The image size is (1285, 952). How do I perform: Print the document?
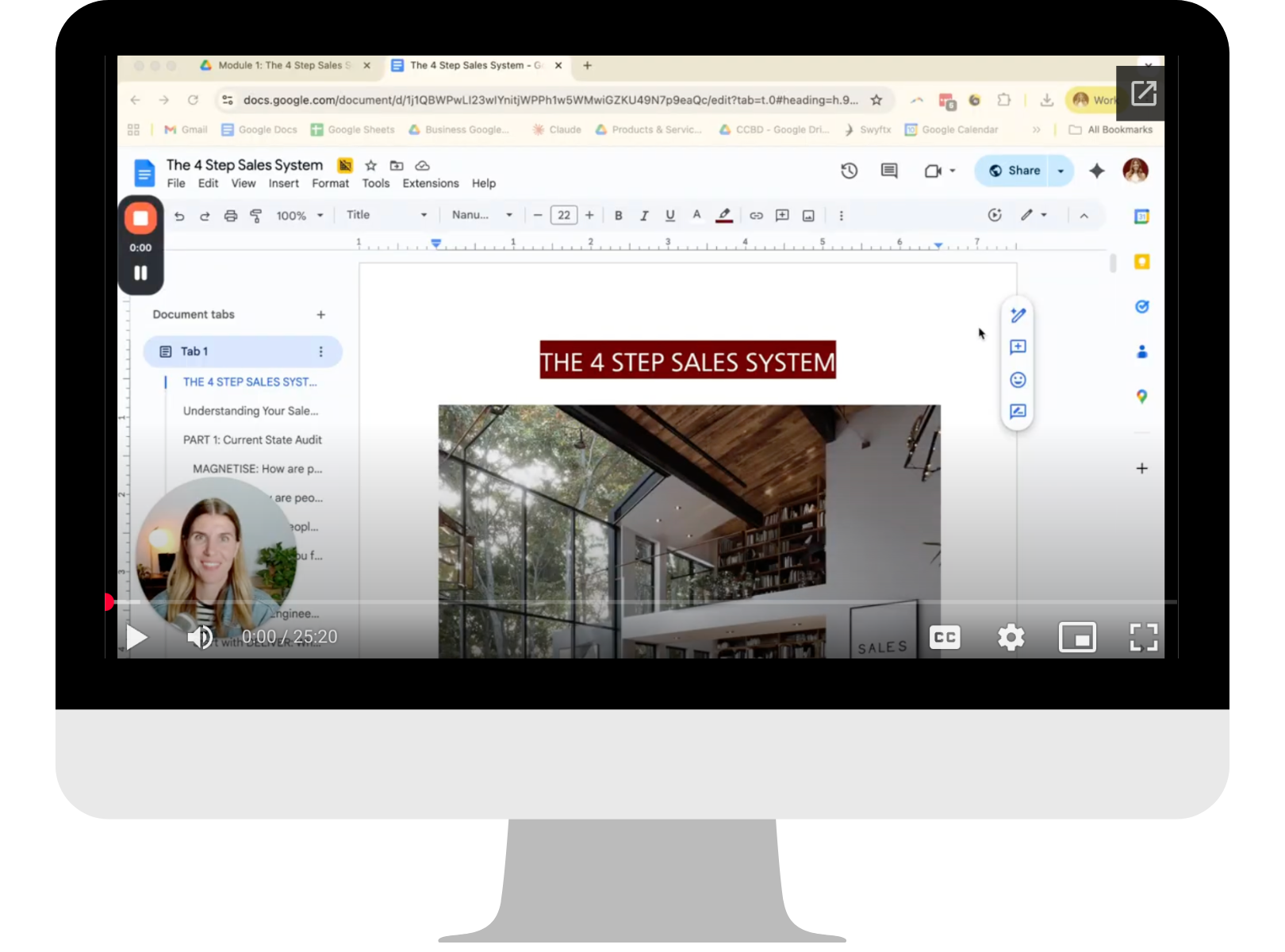tap(231, 216)
